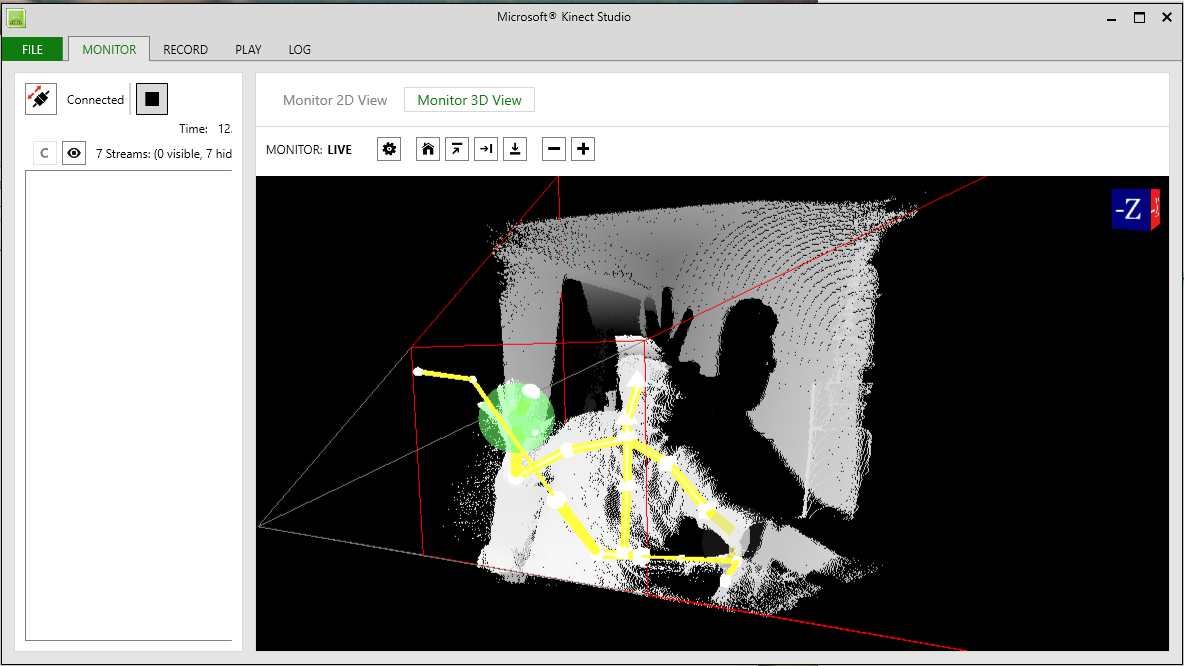Switch to the LOG tab
Screen dimensions: 1184x666
pos(300,49)
